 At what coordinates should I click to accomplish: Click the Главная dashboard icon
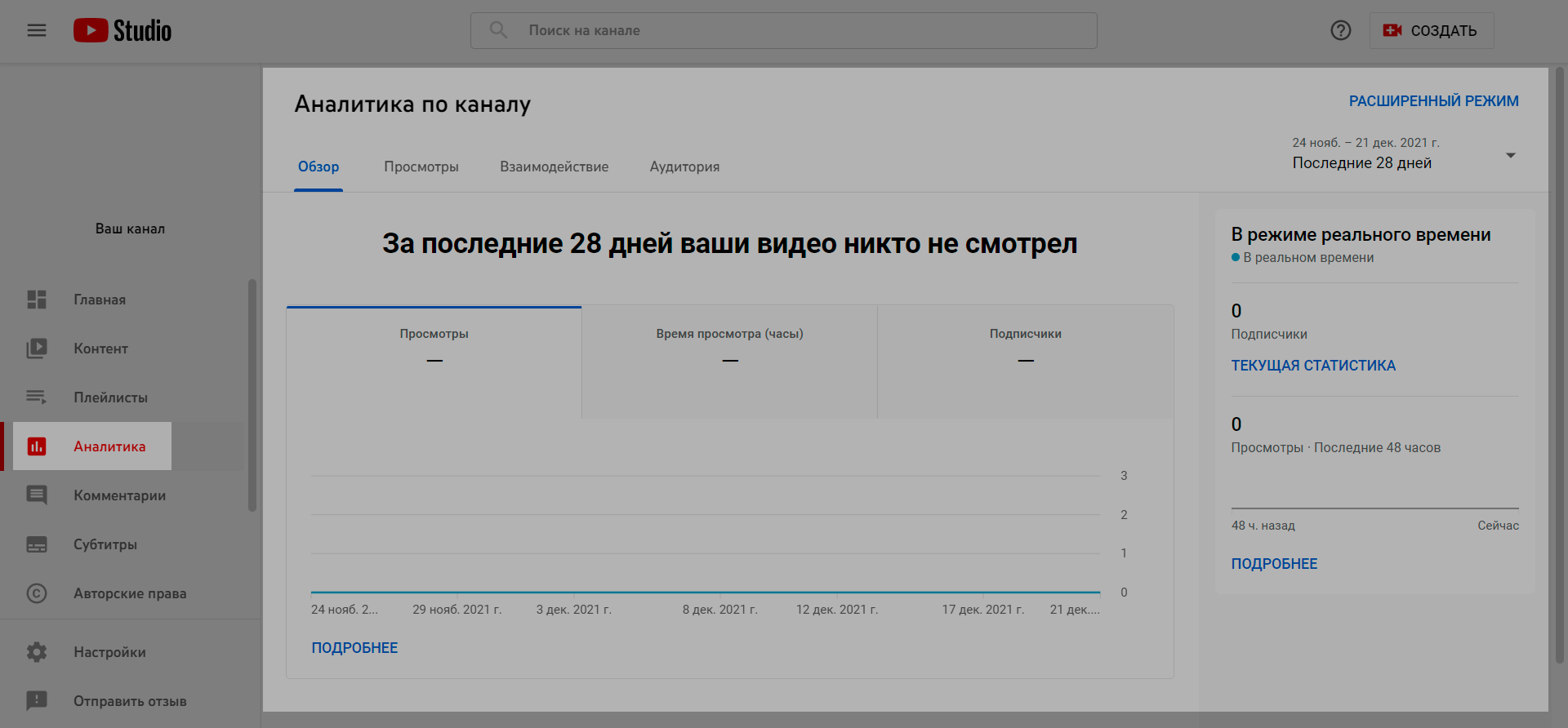tap(37, 300)
